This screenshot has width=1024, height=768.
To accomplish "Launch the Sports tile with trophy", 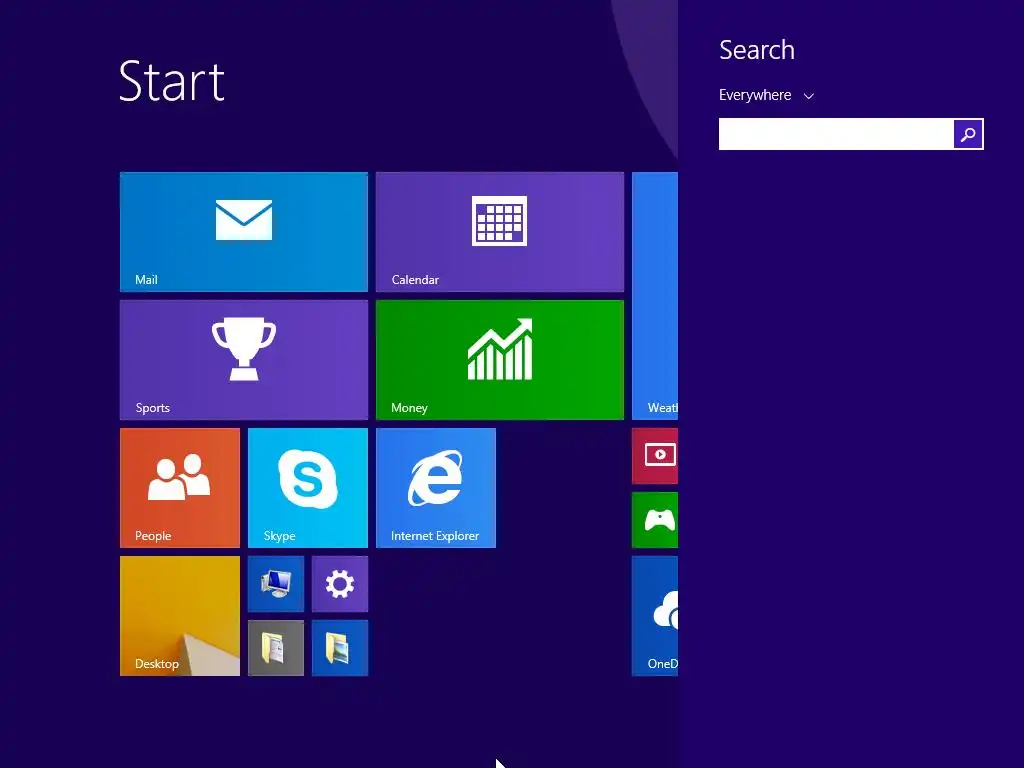I will coord(244,360).
